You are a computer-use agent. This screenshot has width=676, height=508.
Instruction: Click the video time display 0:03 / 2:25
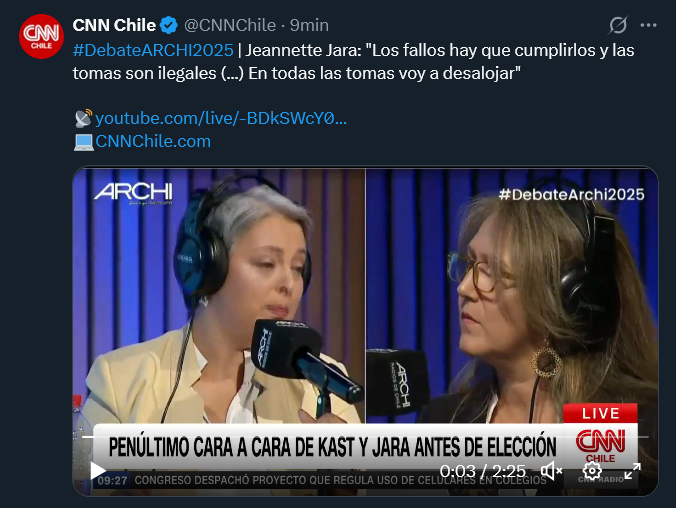pyautogui.click(x=482, y=471)
